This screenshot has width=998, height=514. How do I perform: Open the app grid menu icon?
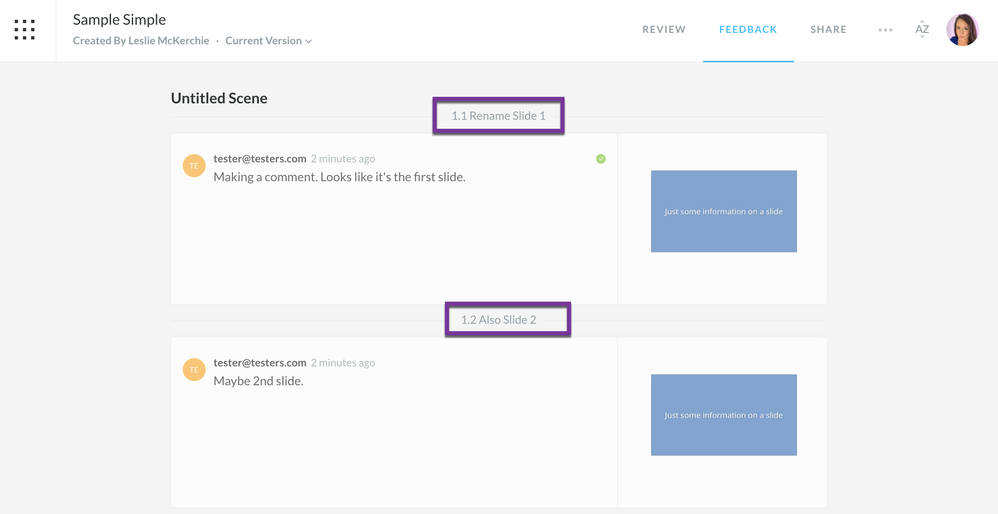25,30
